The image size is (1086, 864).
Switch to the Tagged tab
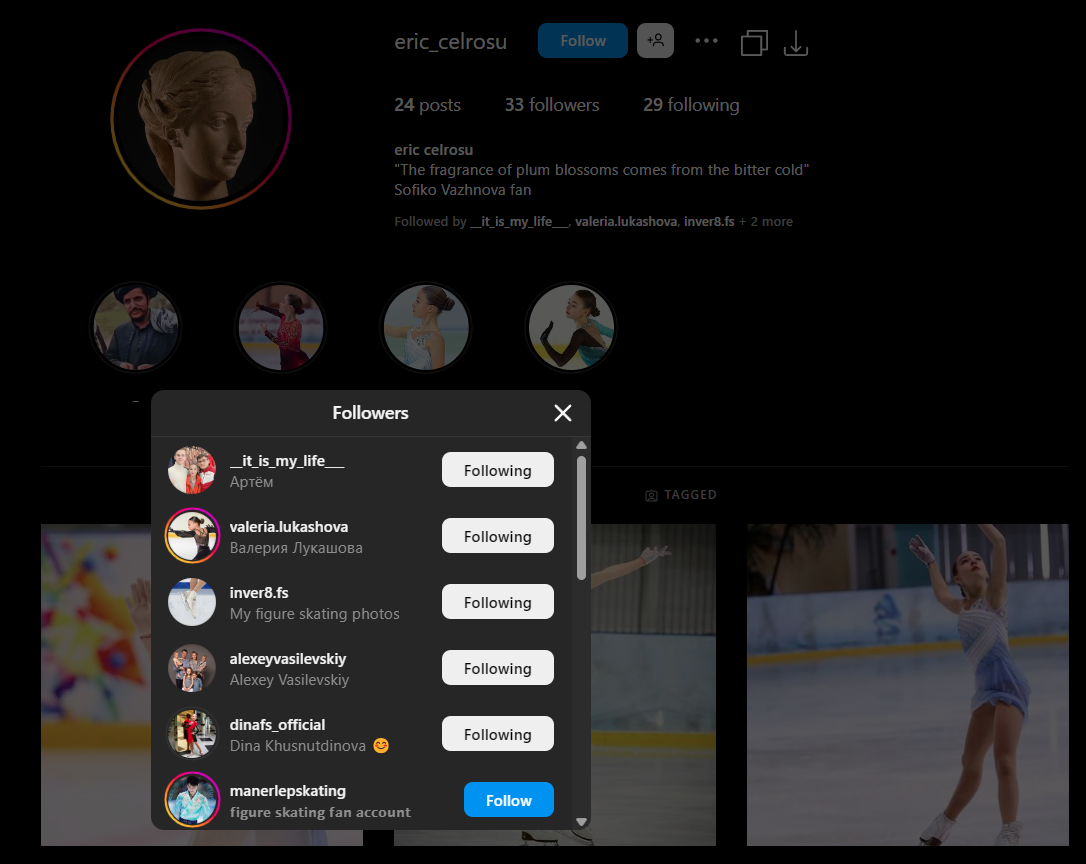coord(681,495)
